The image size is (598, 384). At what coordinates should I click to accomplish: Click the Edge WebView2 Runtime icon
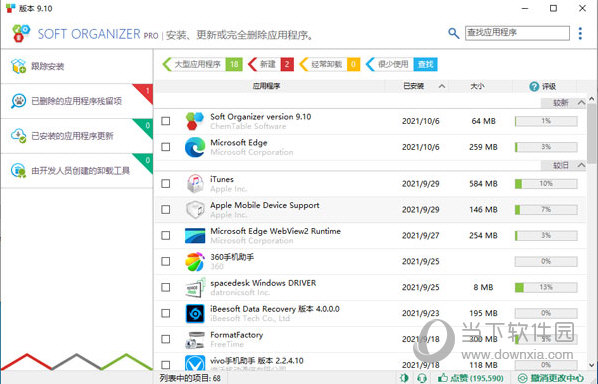point(195,236)
